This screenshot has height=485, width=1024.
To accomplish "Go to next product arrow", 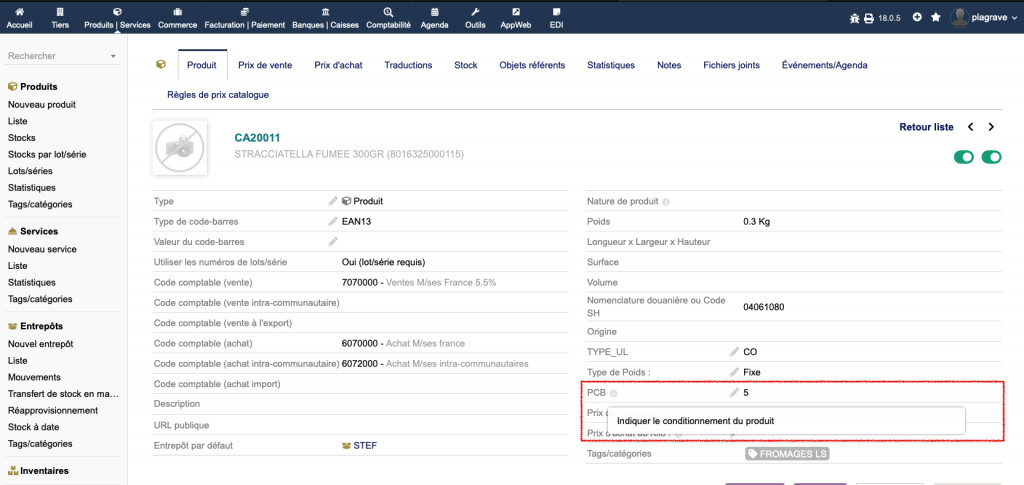I will (991, 127).
